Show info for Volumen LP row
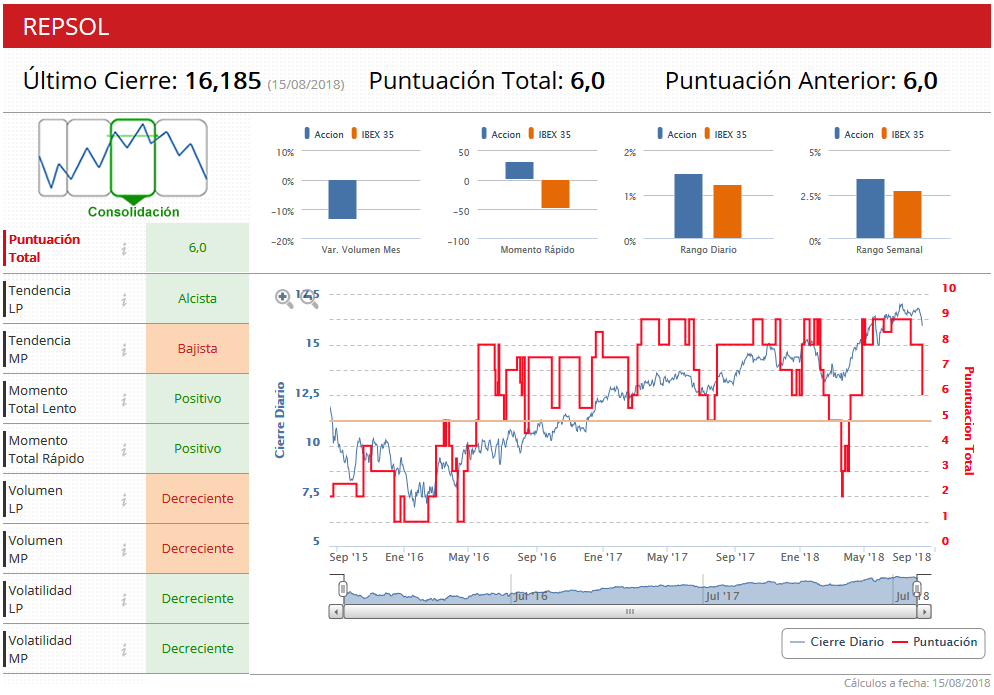The height and width of the screenshot is (695, 994). coord(124,500)
